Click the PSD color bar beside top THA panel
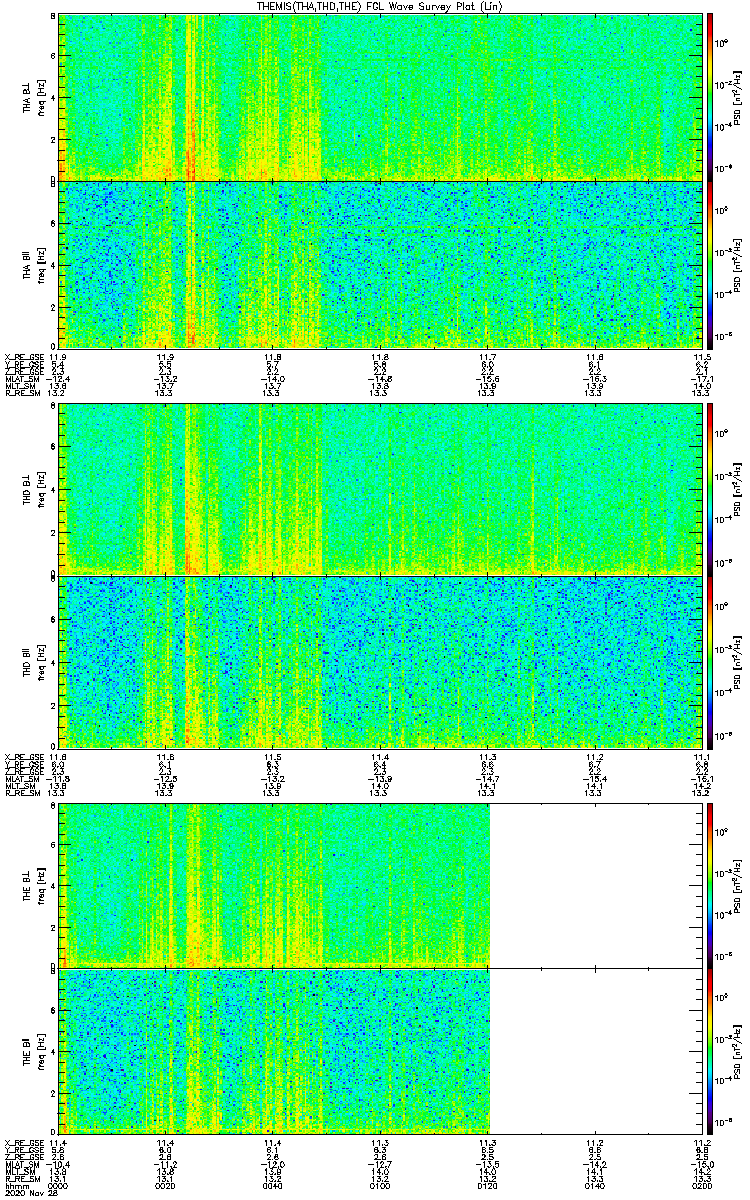Viewport: 750px width, 1200px height. (710, 97)
